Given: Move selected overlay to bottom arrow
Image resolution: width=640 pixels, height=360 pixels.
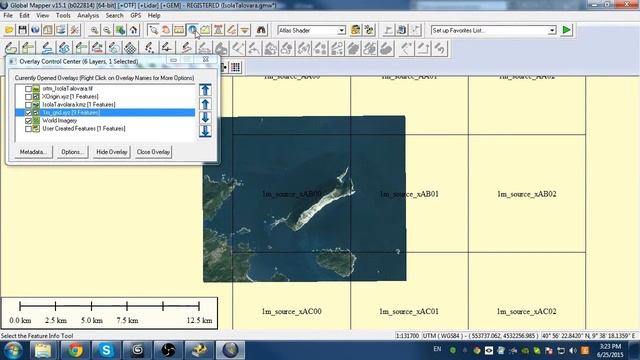Looking at the screenshot, I should (x=205, y=131).
